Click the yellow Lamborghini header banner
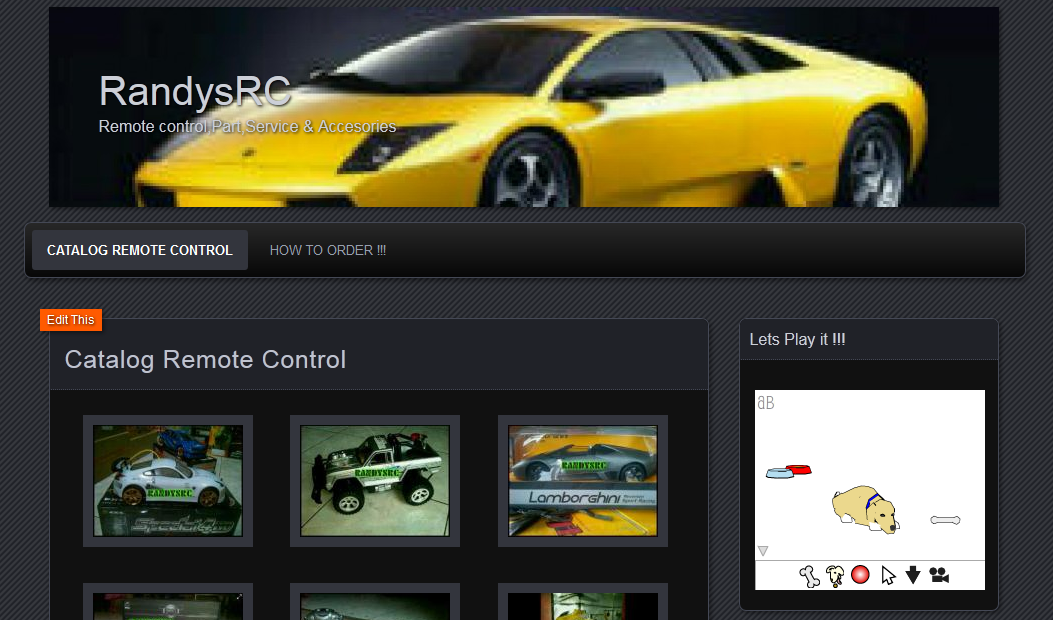The image size is (1053, 620). click(524, 107)
